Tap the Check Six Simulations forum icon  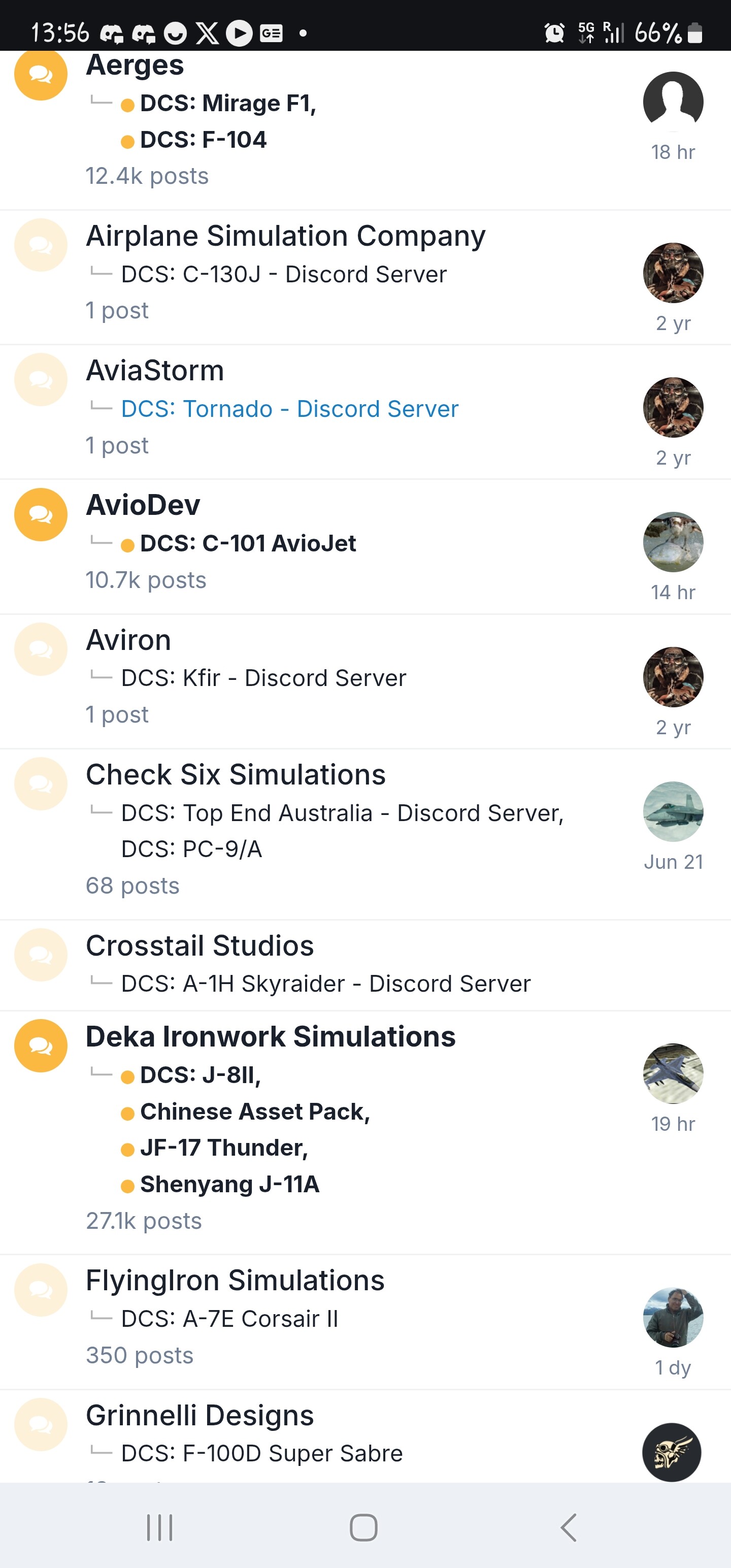pyautogui.click(x=41, y=784)
